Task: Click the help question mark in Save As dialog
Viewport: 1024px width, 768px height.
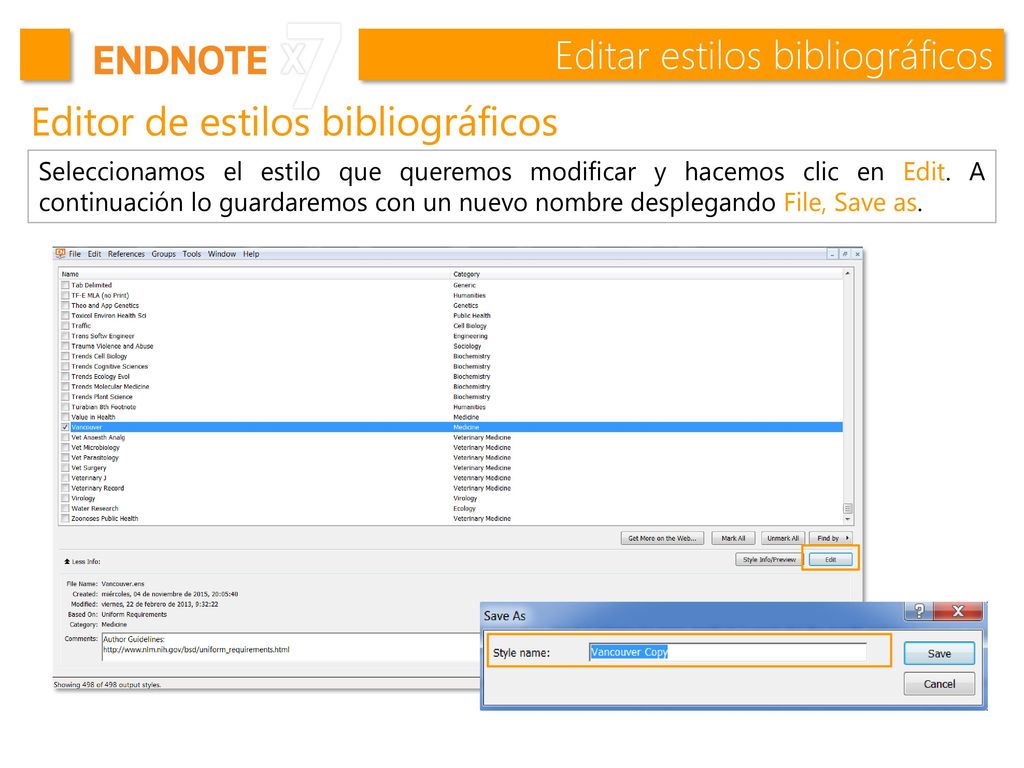Action: click(919, 611)
